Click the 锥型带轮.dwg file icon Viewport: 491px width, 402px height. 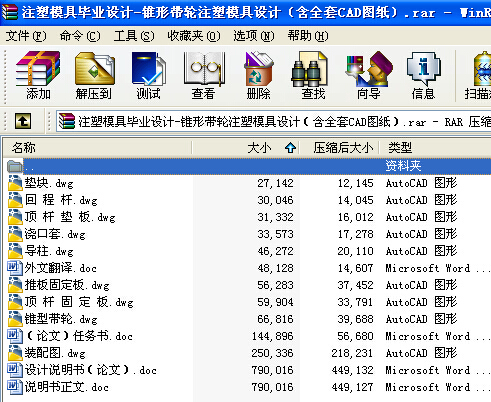point(15,319)
